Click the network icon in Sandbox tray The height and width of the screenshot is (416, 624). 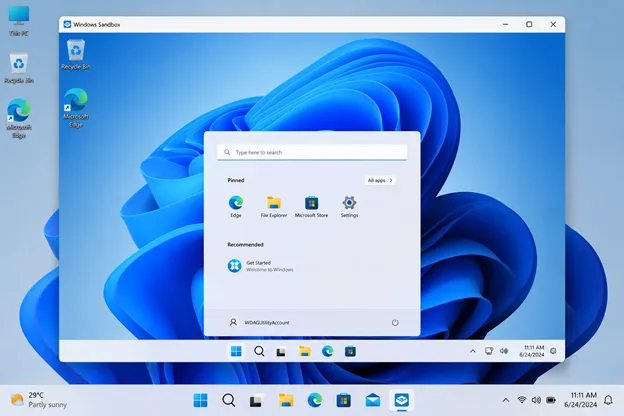coord(488,351)
